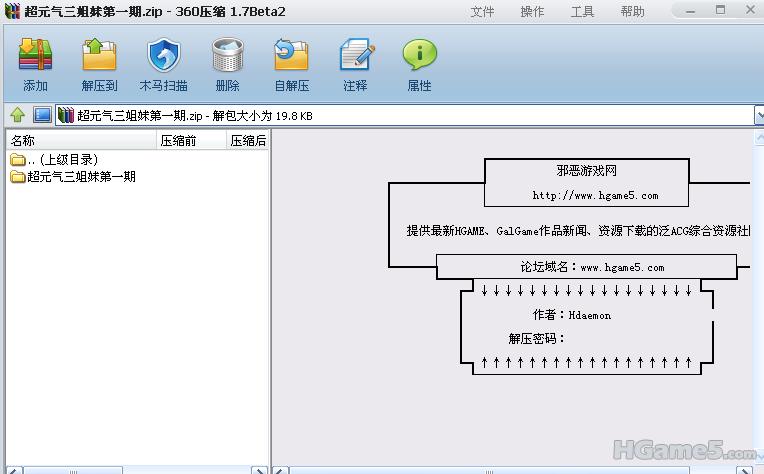Go up one level with green arrow
The height and width of the screenshot is (474, 764).
coord(17,115)
